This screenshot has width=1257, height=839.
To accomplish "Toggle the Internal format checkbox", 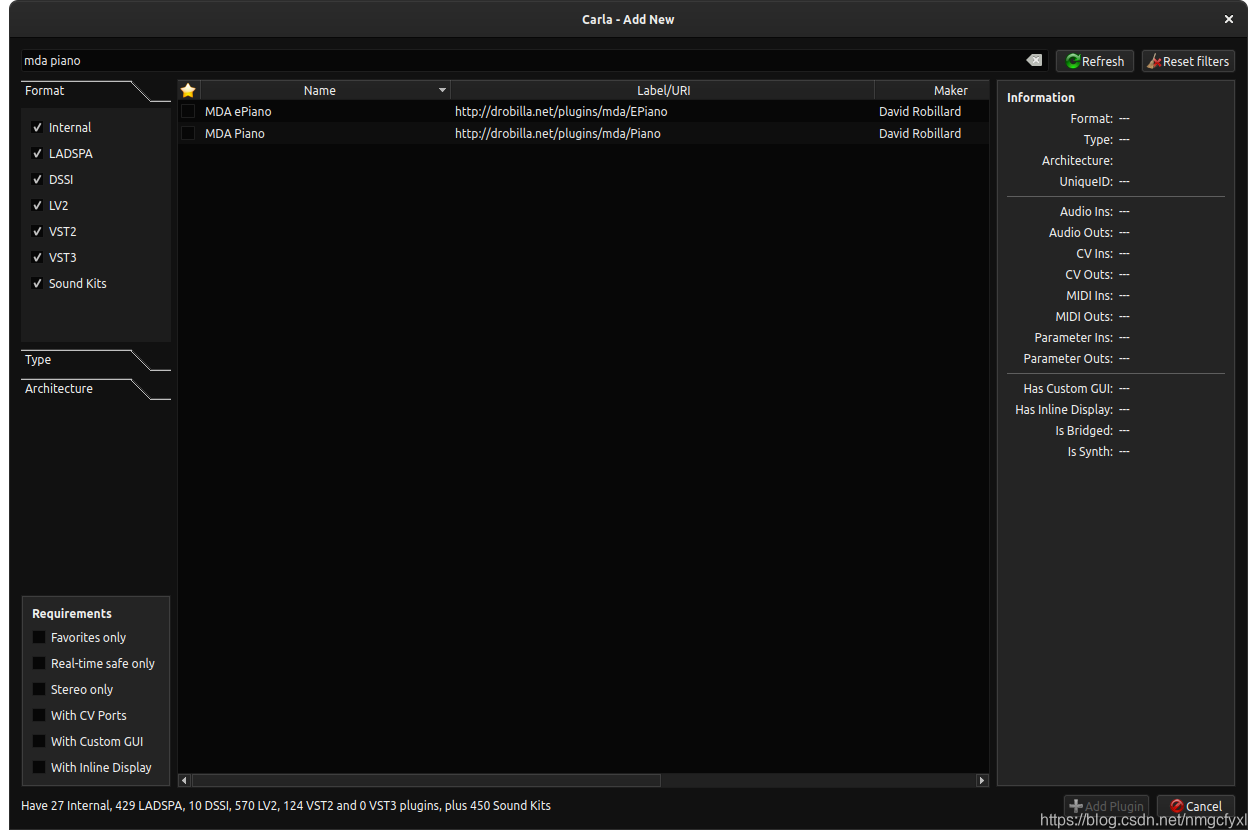I will [x=37, y=128].
